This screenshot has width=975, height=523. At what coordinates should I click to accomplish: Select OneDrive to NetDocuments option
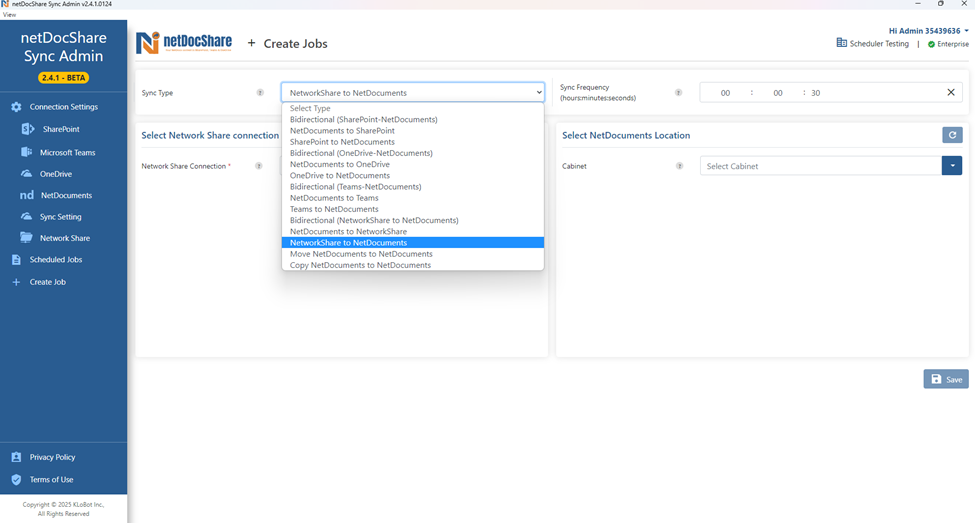pos(413,175)
